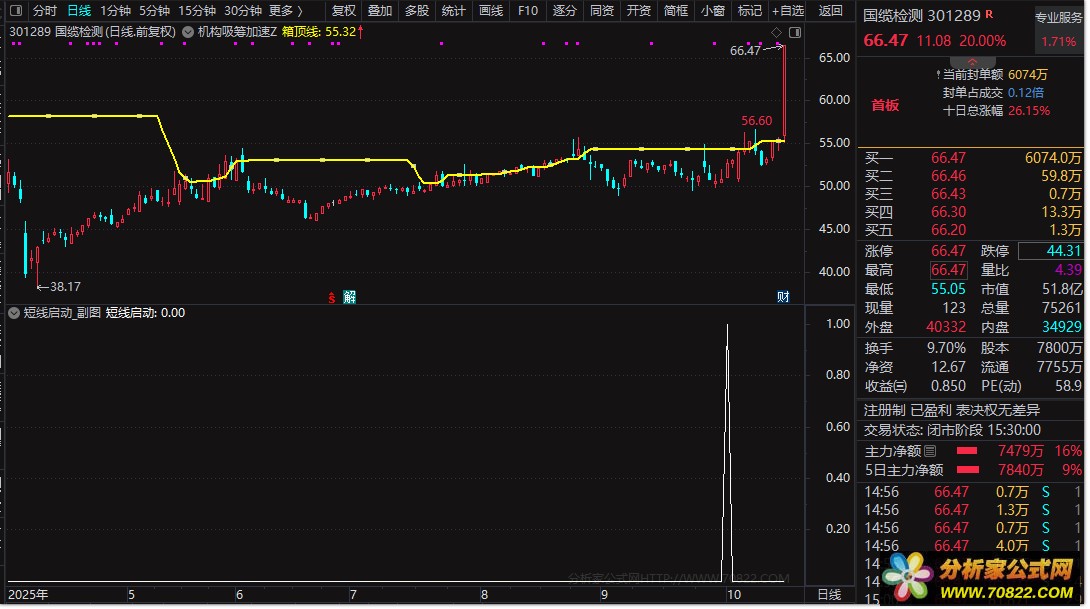This screenshot has height=609, width=1090.
Task: Click the 2025年 label on time axis
Action: click(29, 595)
